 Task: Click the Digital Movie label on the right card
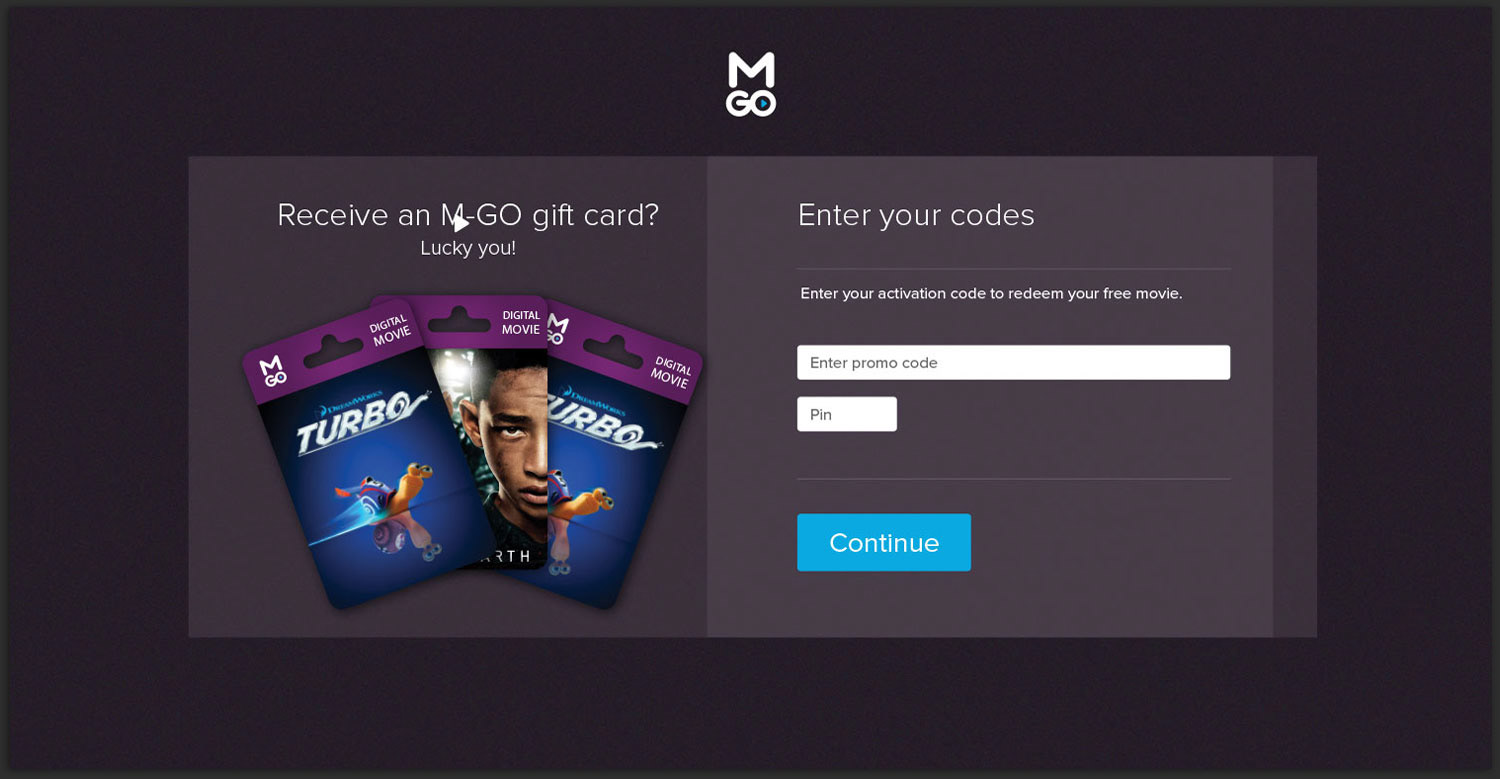tap(671, 372)
